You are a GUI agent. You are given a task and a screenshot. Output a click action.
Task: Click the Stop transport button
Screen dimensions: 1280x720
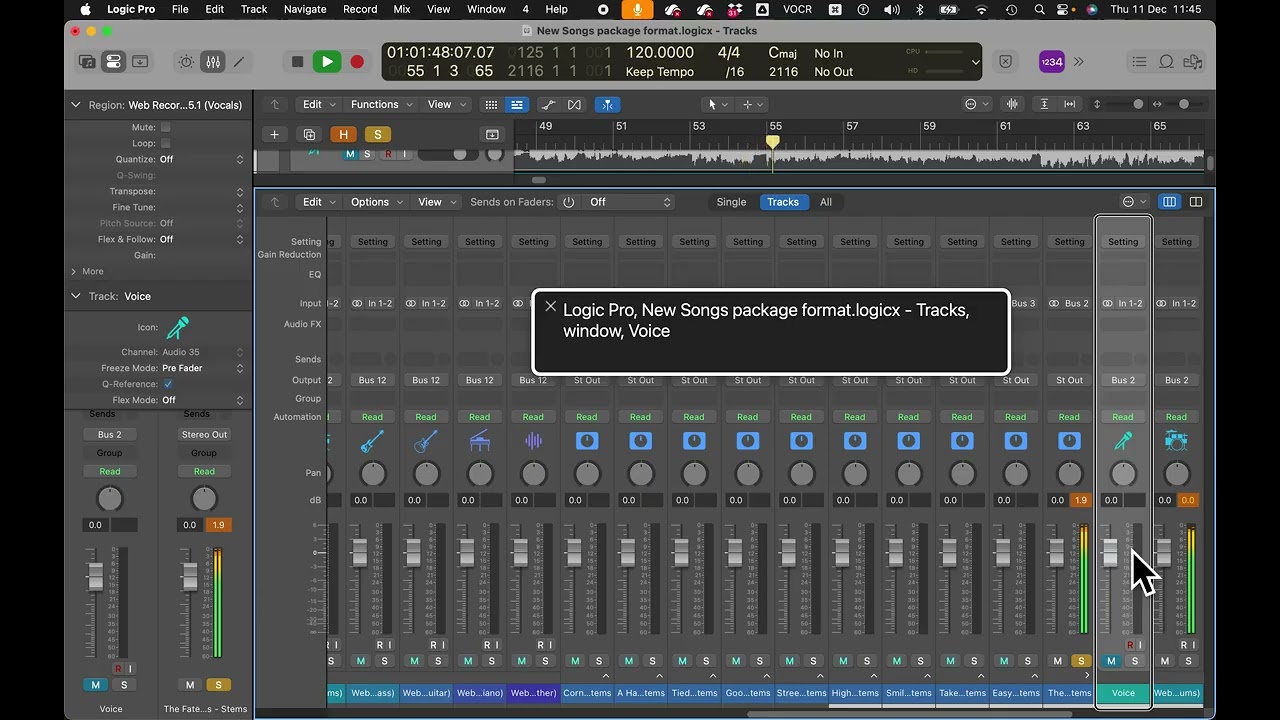pyautogui.click(x=297, y=62)
